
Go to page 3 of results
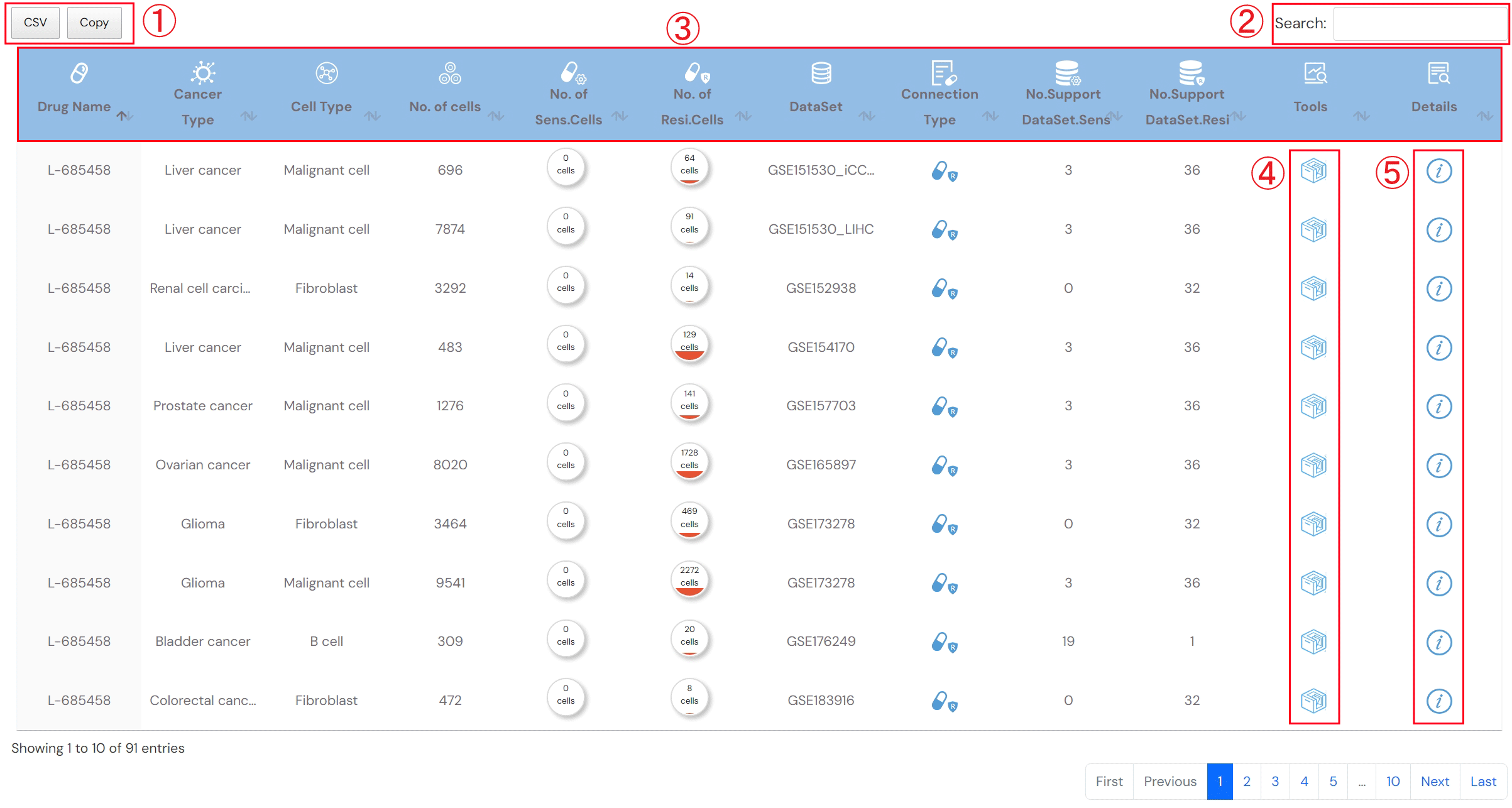click(x=1275, y=781)
